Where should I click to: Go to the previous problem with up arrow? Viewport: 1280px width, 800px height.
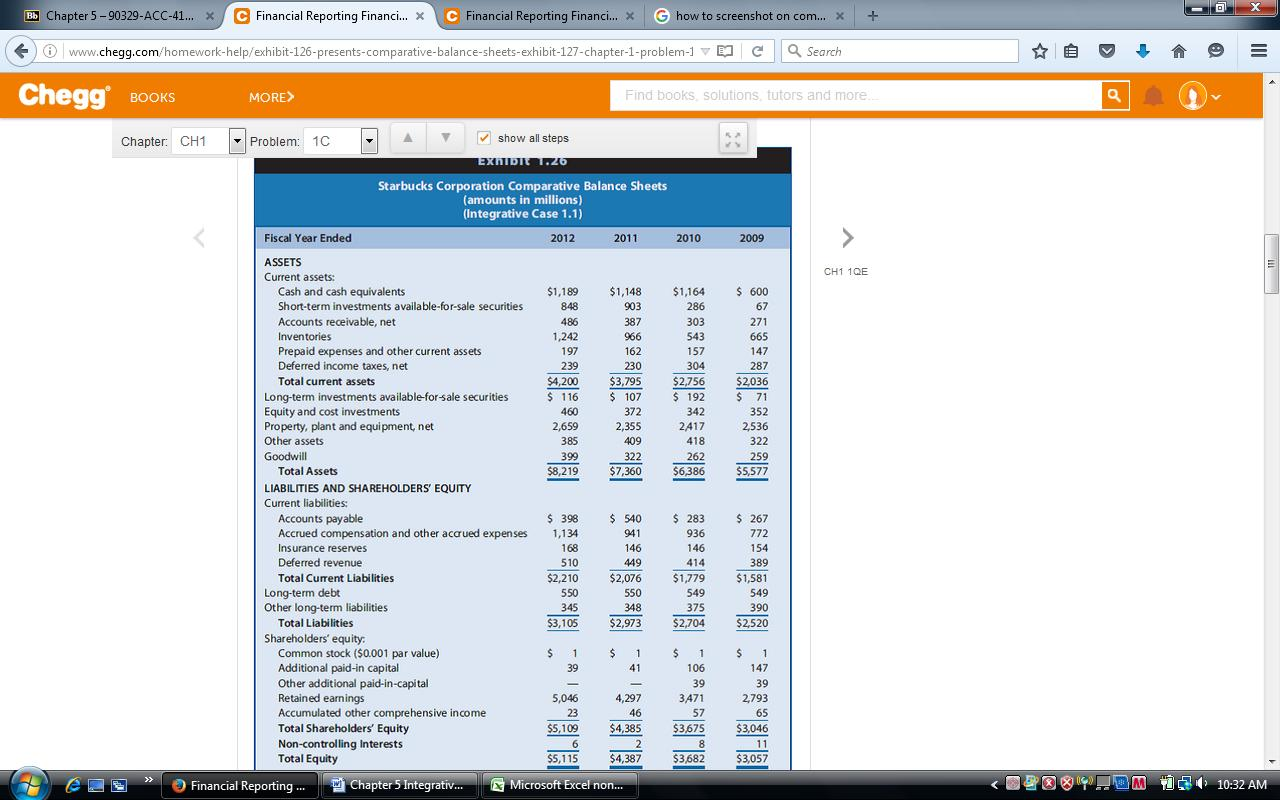(x=407, y=138)
